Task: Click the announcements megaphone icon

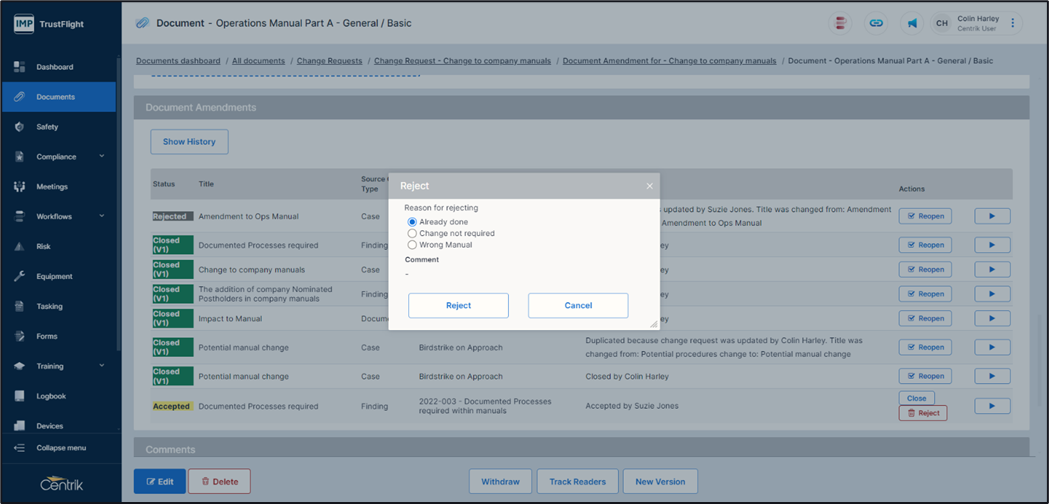Action: (x=912, y=23)
